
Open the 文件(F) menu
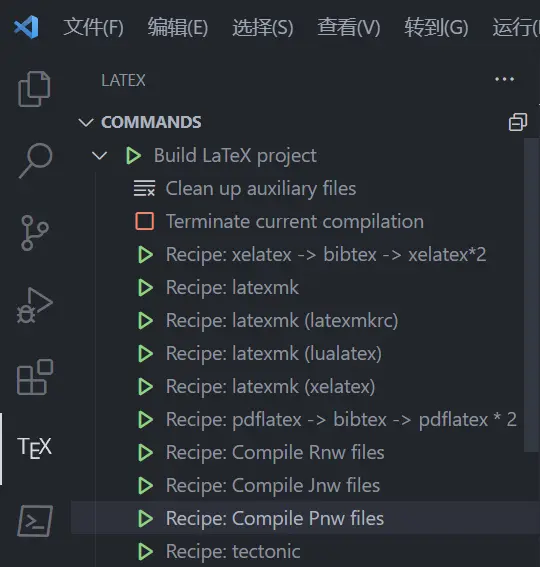click(94, 27)
